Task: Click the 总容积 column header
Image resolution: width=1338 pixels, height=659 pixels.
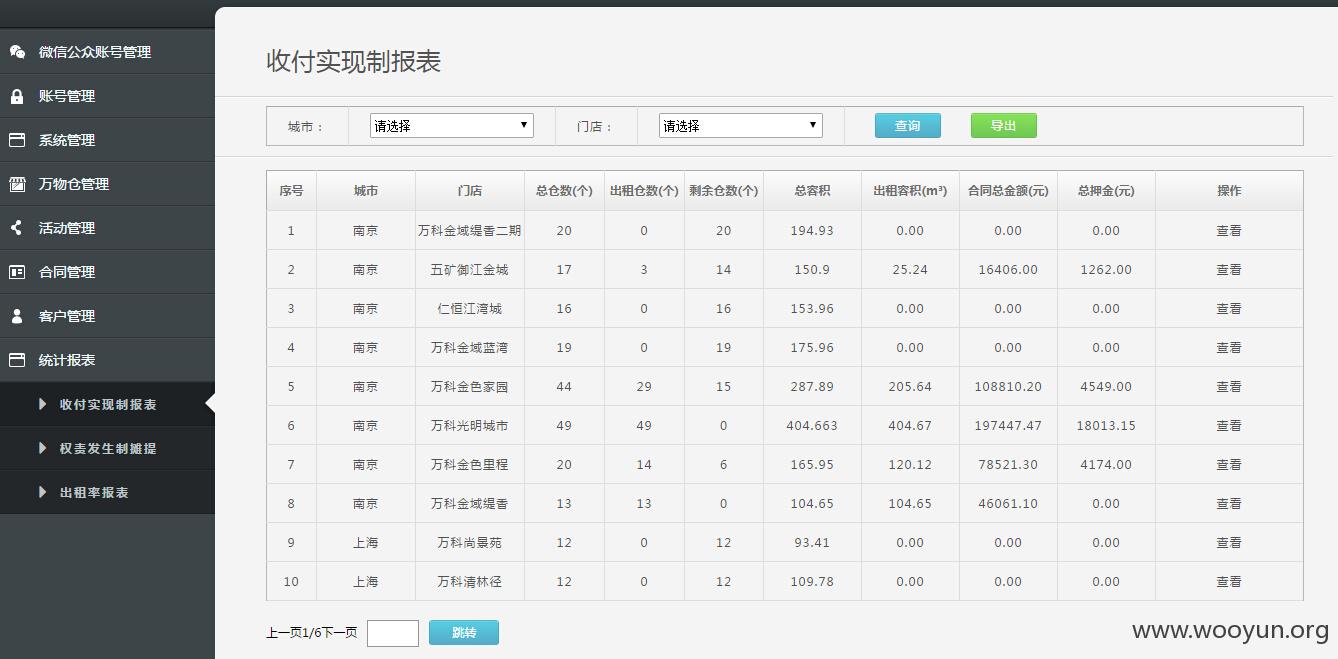Action: point(812,190)
